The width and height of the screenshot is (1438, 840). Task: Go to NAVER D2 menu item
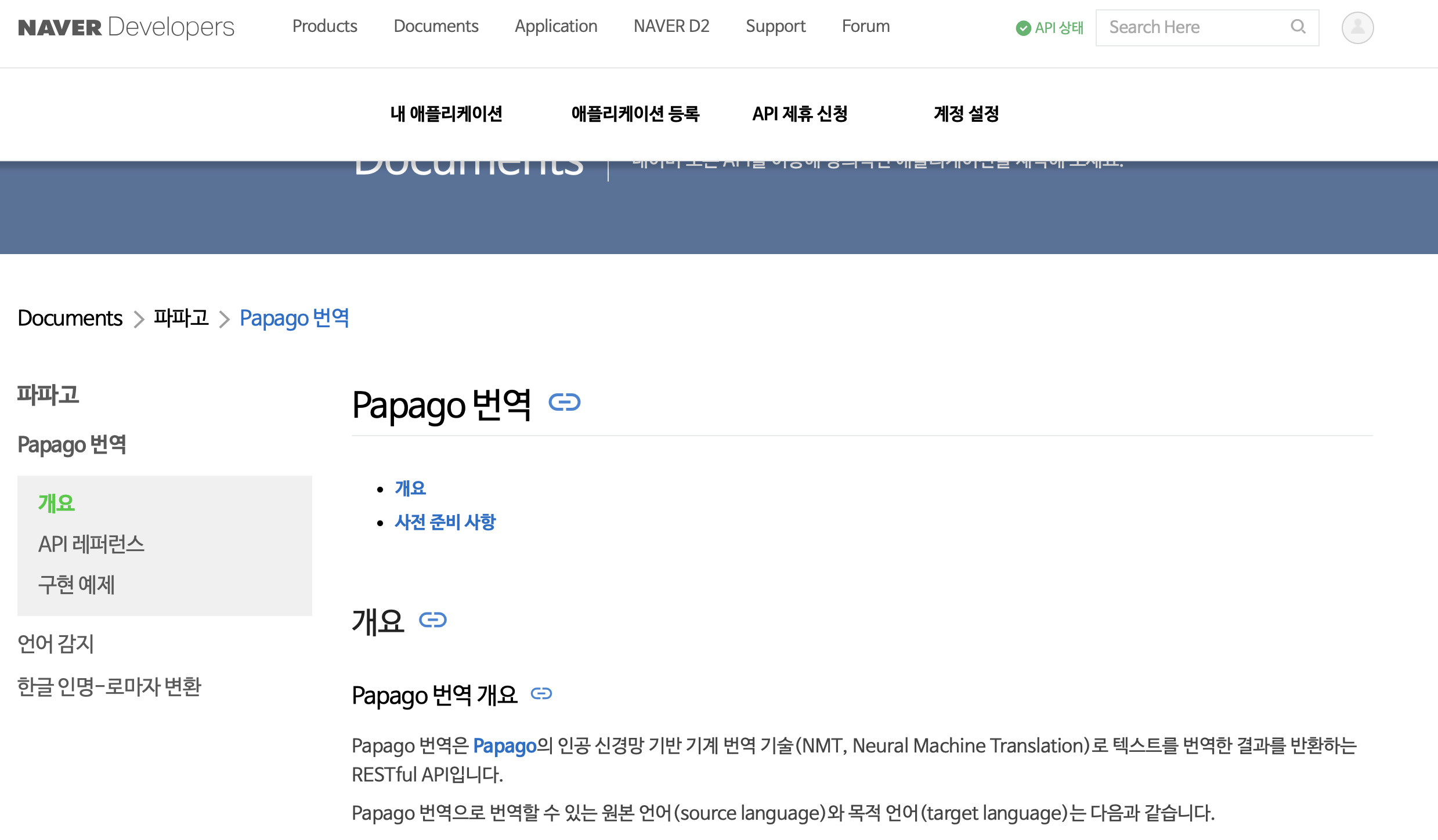pyautogui.click(x=671, y=26)
